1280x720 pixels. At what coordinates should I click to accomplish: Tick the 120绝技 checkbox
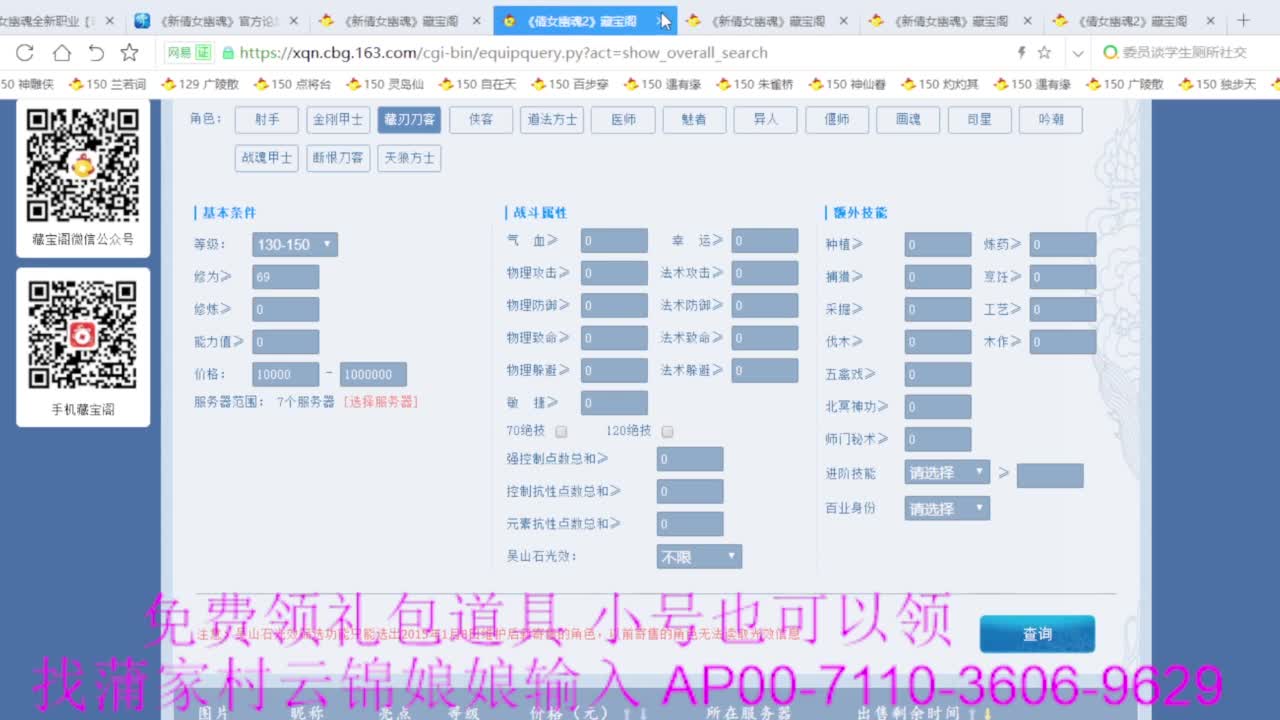(x=667, y=432)
